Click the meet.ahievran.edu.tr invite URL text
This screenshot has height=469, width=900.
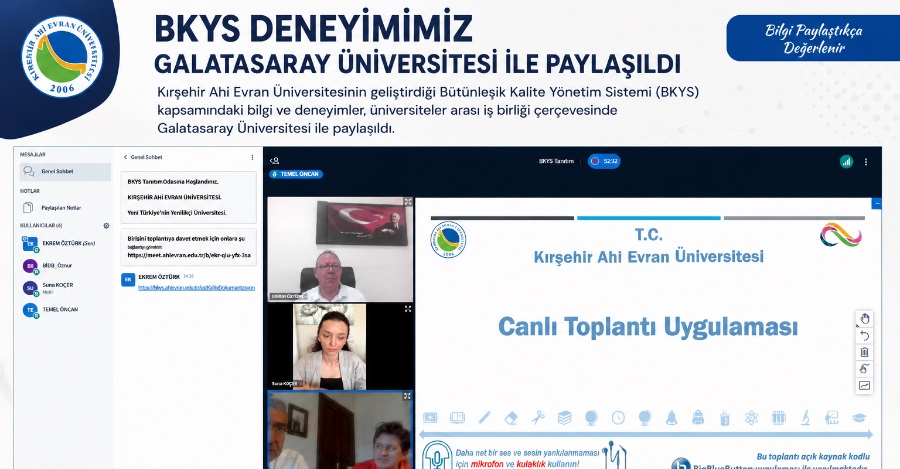pyautogui.click(x=189, y=255)
